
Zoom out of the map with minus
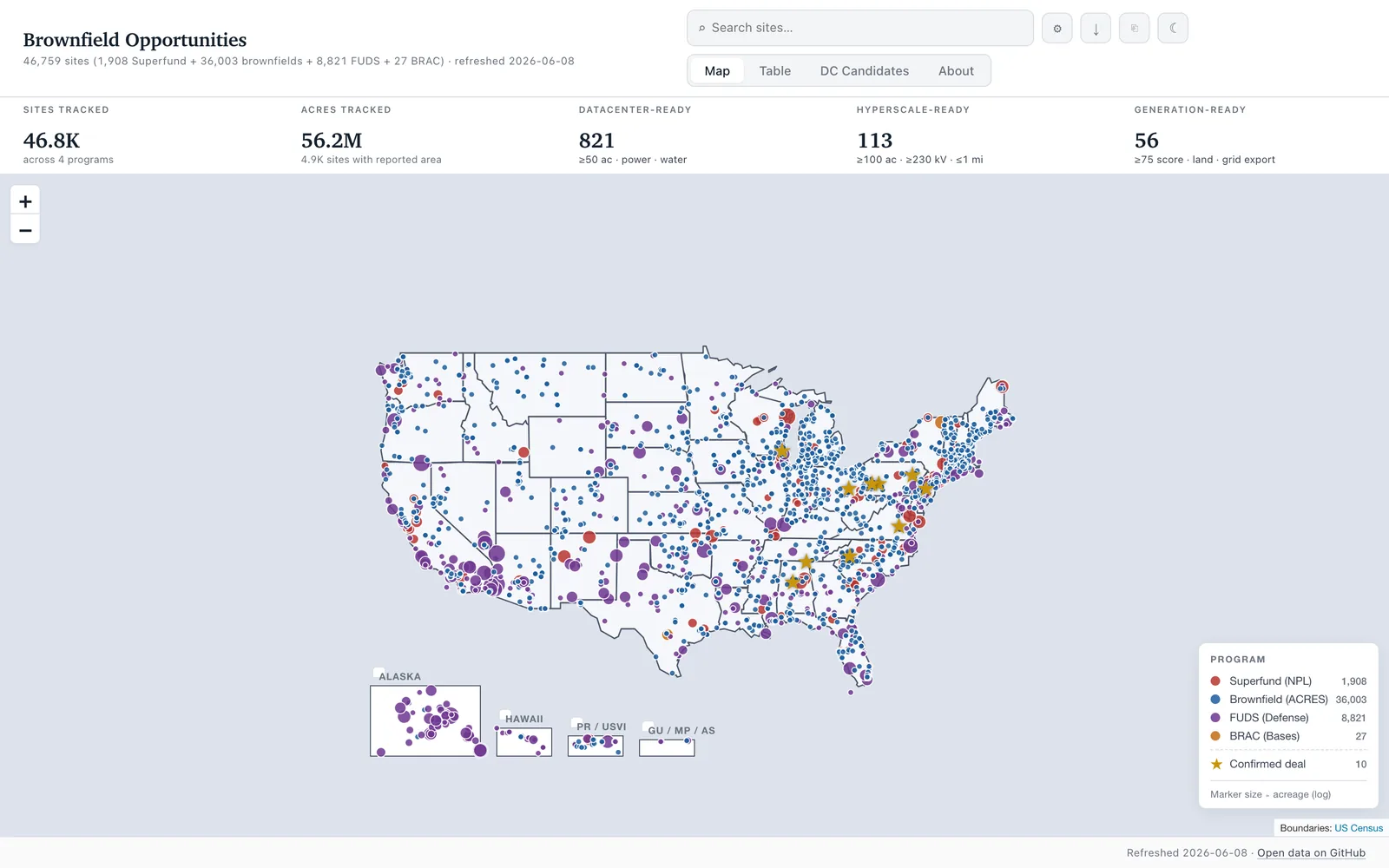click(x=25, y=230)
